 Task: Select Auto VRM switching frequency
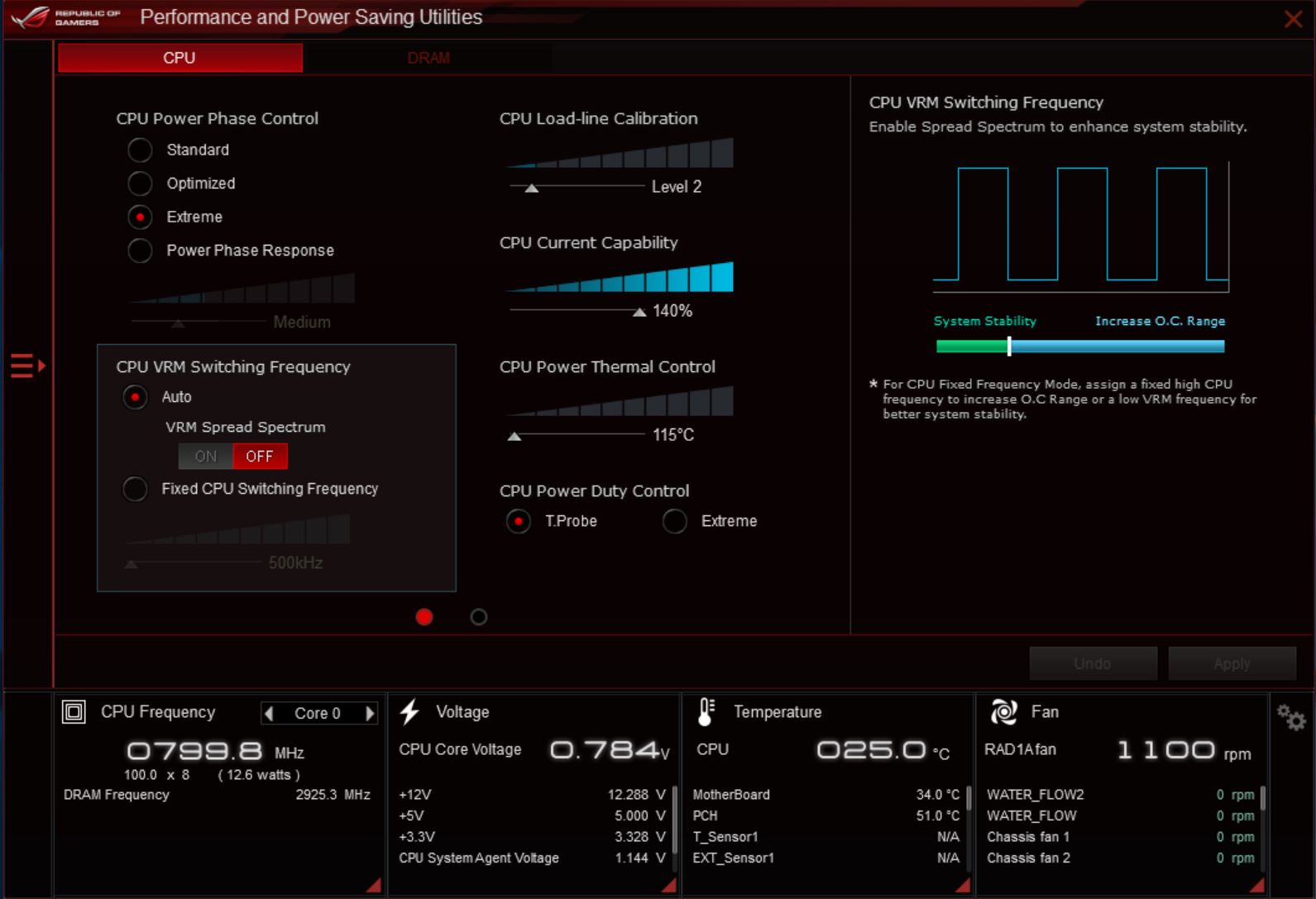click(x=135, y=397)
